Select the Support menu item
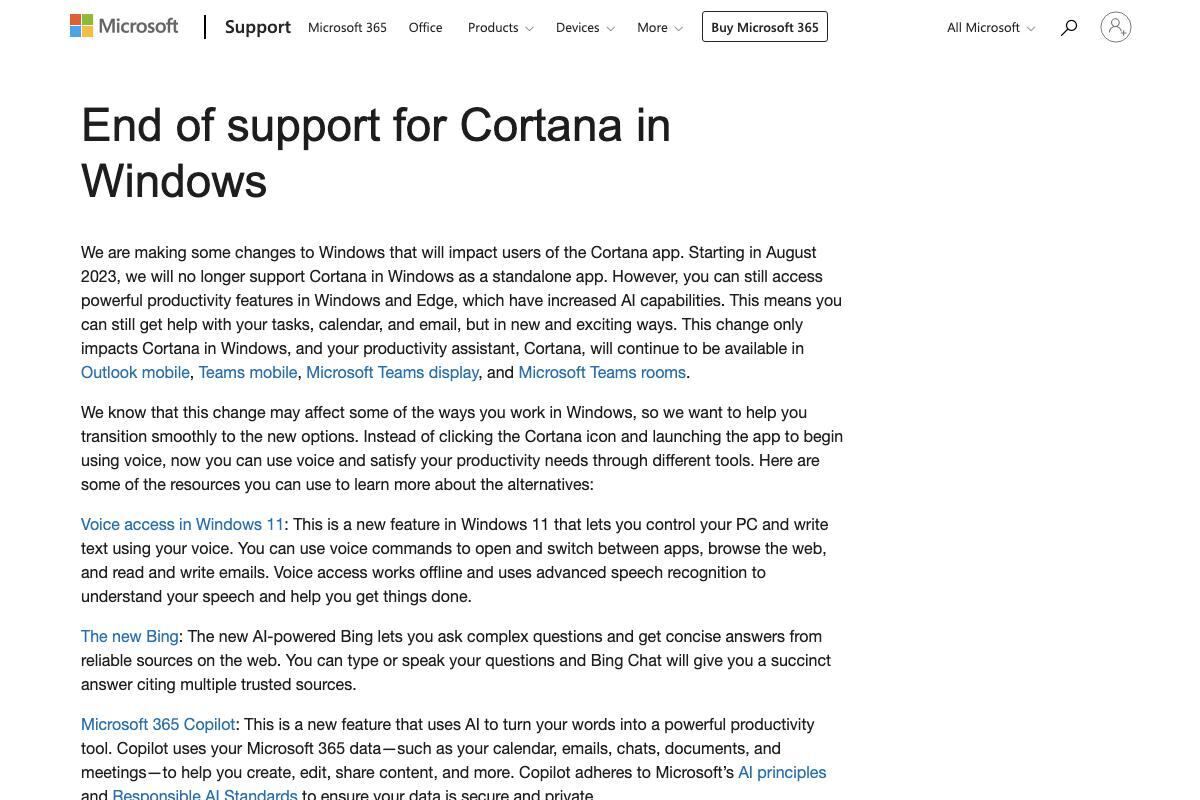Image resolution: width=1200 pixels, height=800 pixels. click(257, 27)
